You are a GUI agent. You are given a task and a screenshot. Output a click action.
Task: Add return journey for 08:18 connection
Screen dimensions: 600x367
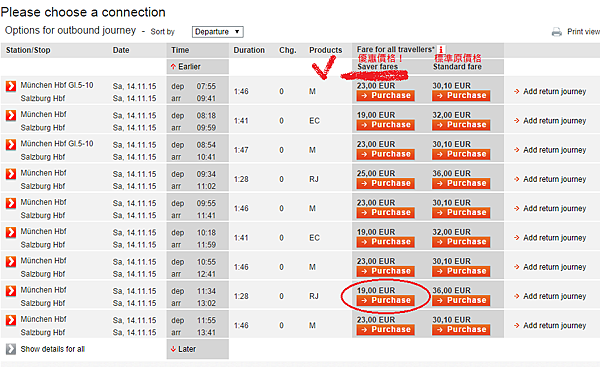(550, 121)
